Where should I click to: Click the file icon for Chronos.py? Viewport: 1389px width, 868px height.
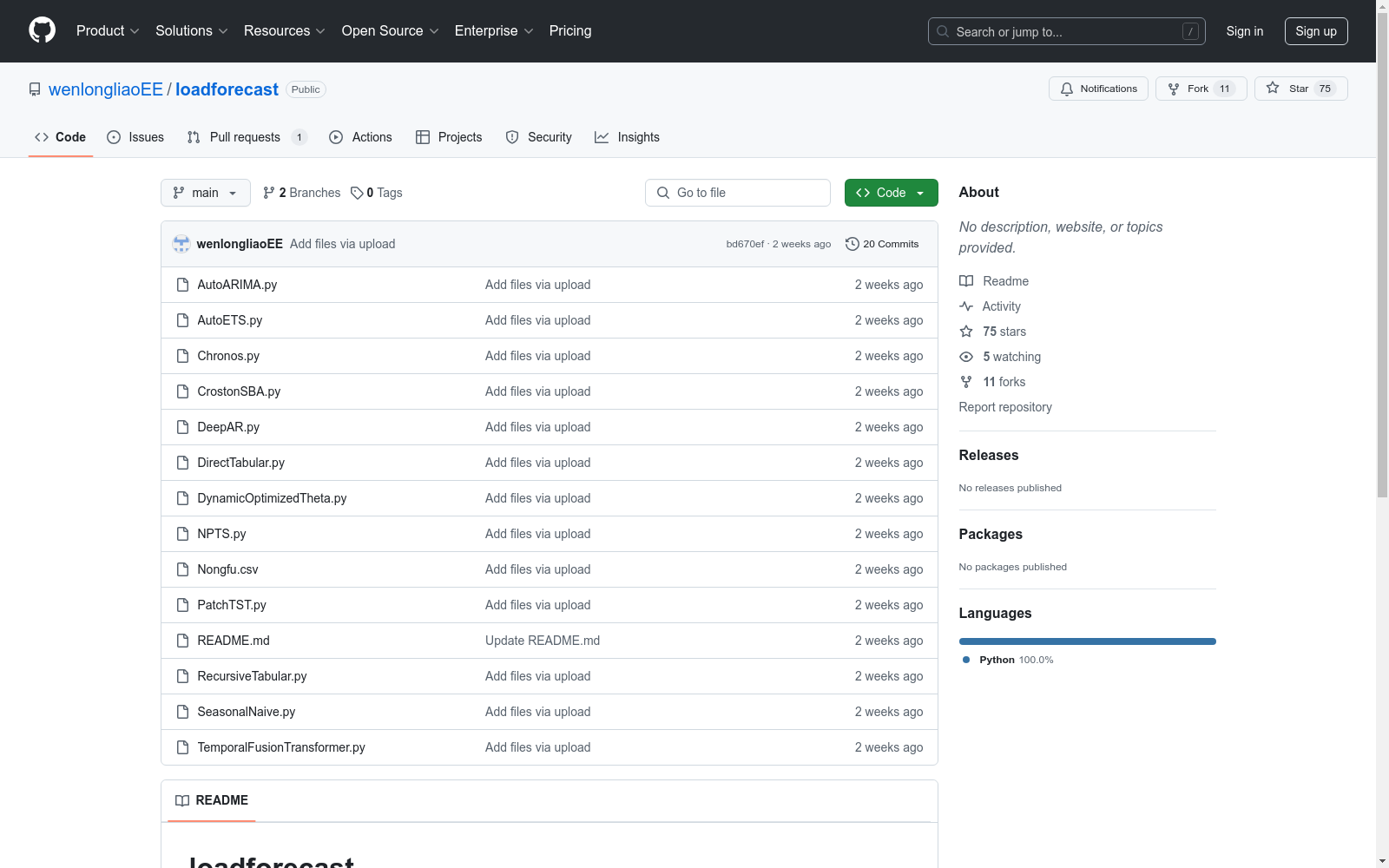(x=182, y=356)
